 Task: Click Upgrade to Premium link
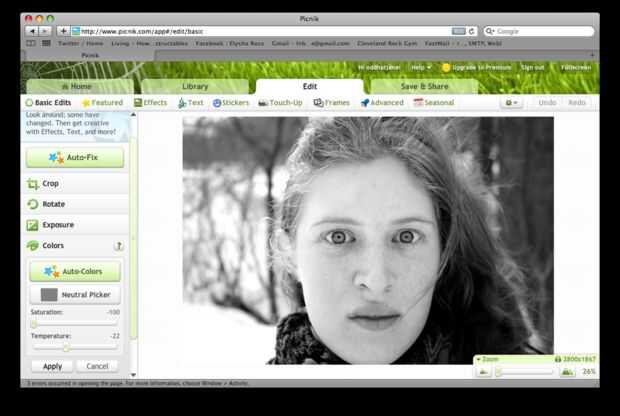(477, 68)
